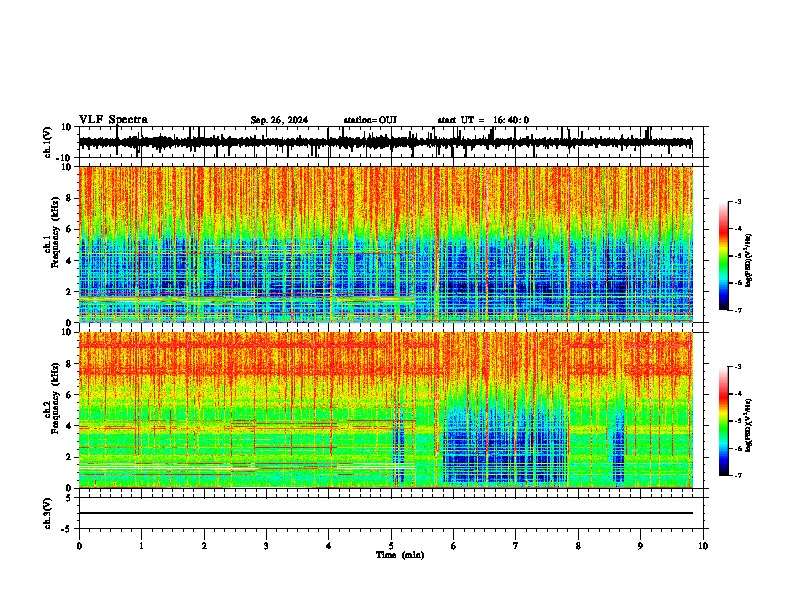The image size is (792, 612).
Task: Click the "-5" tick on ch.3 voltage axis
Action: (67, 529)
